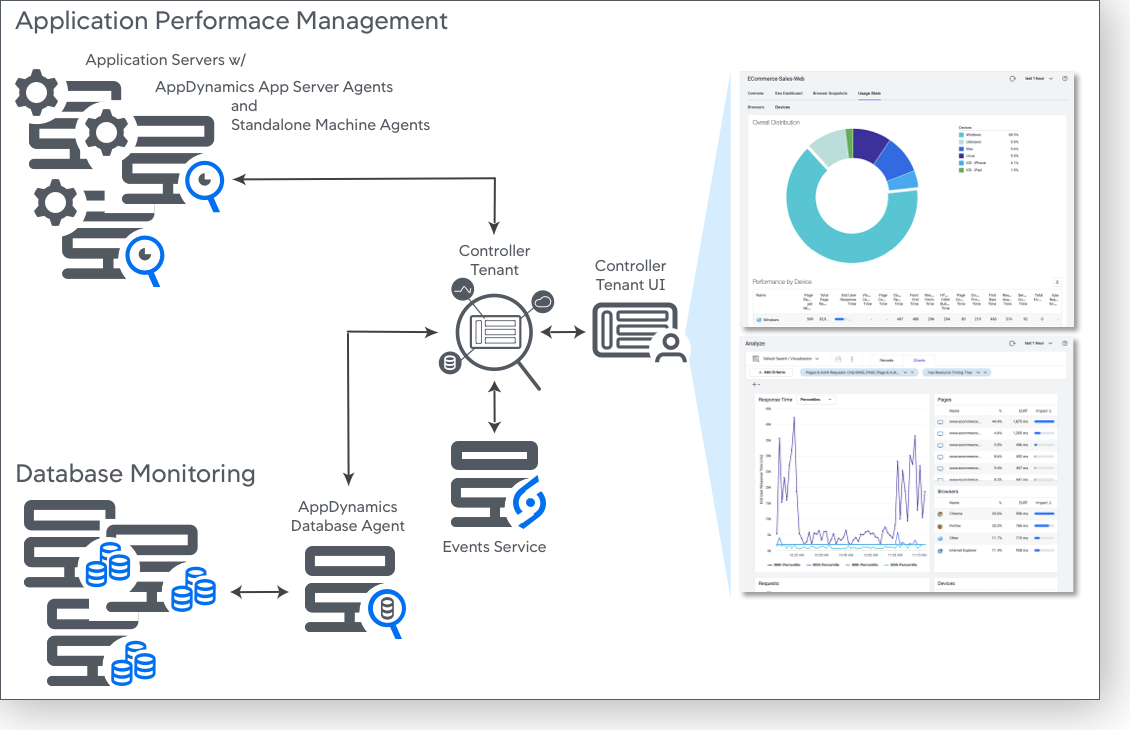Click the 'Standalone Machine Agents' text

point(330,125)
